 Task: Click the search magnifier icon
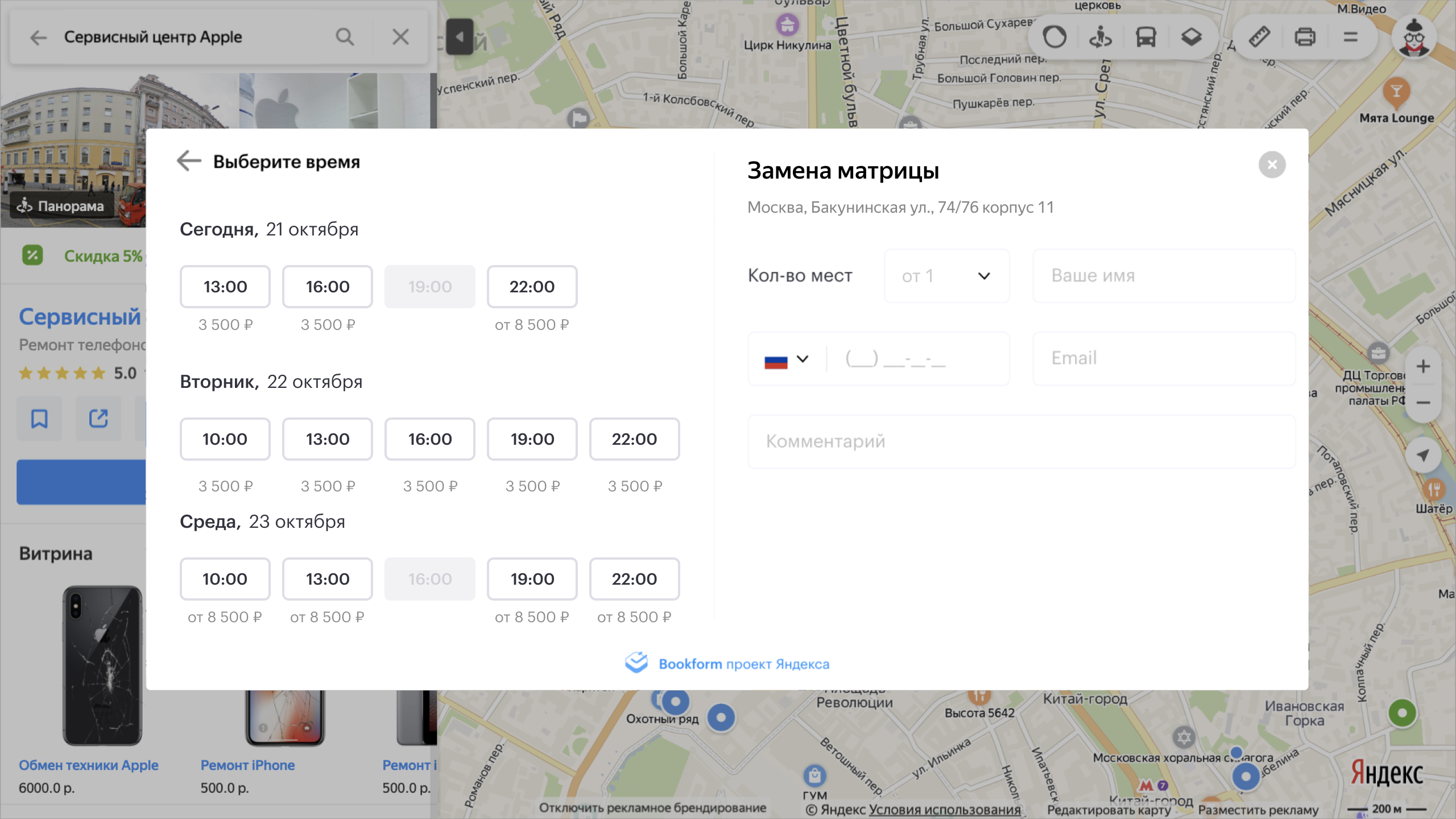345,37
